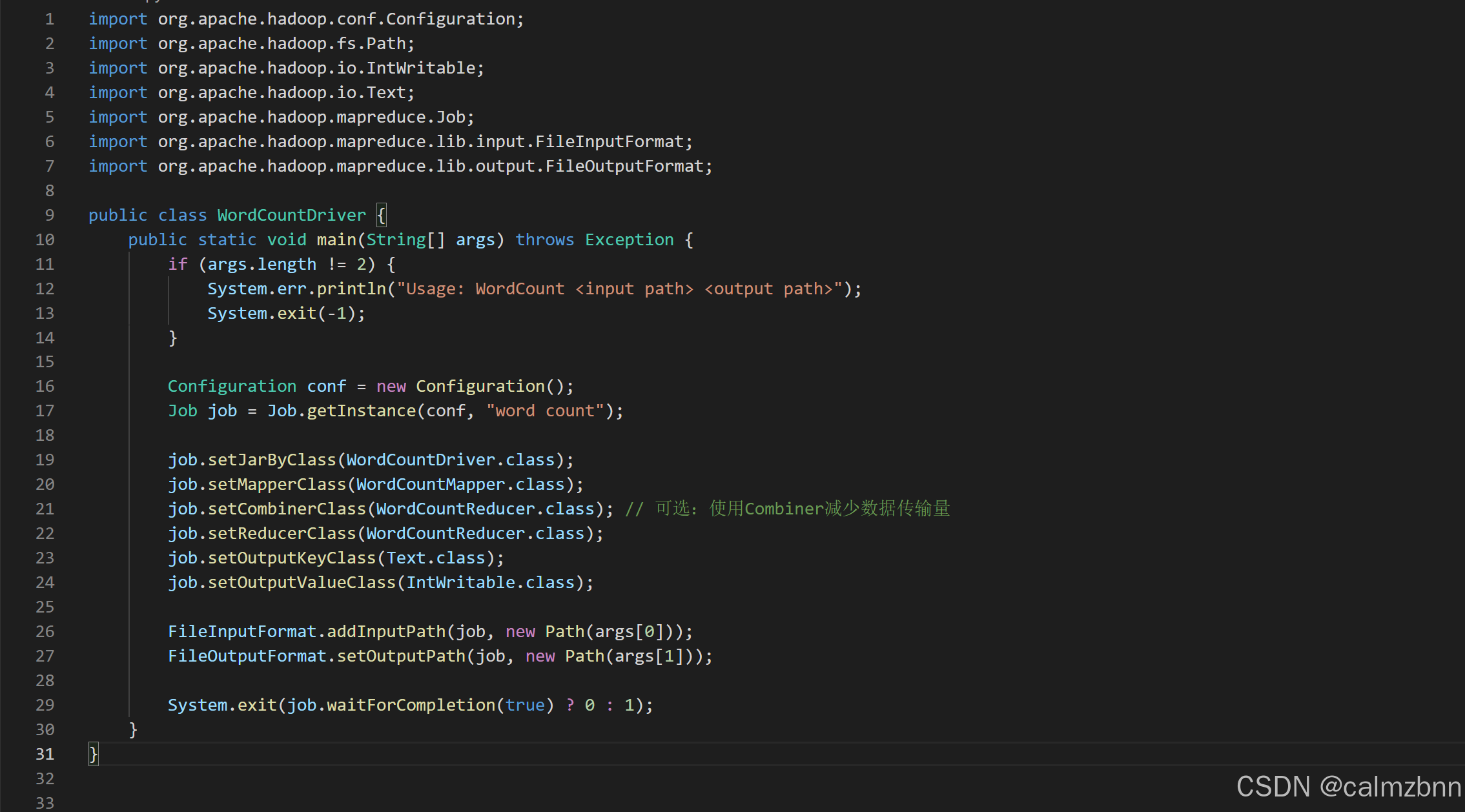Click line number 21 in gutter

tap(45, 509)
